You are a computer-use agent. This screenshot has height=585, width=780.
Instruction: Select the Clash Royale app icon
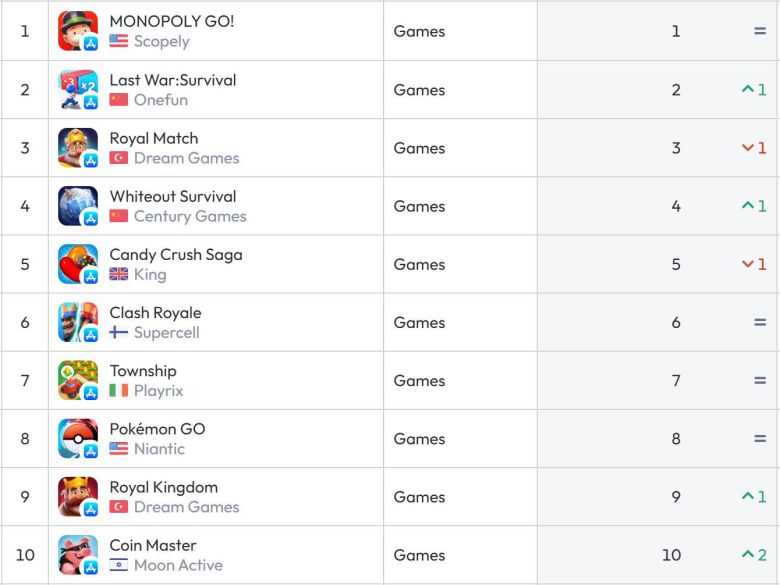(x=78, y=322)
